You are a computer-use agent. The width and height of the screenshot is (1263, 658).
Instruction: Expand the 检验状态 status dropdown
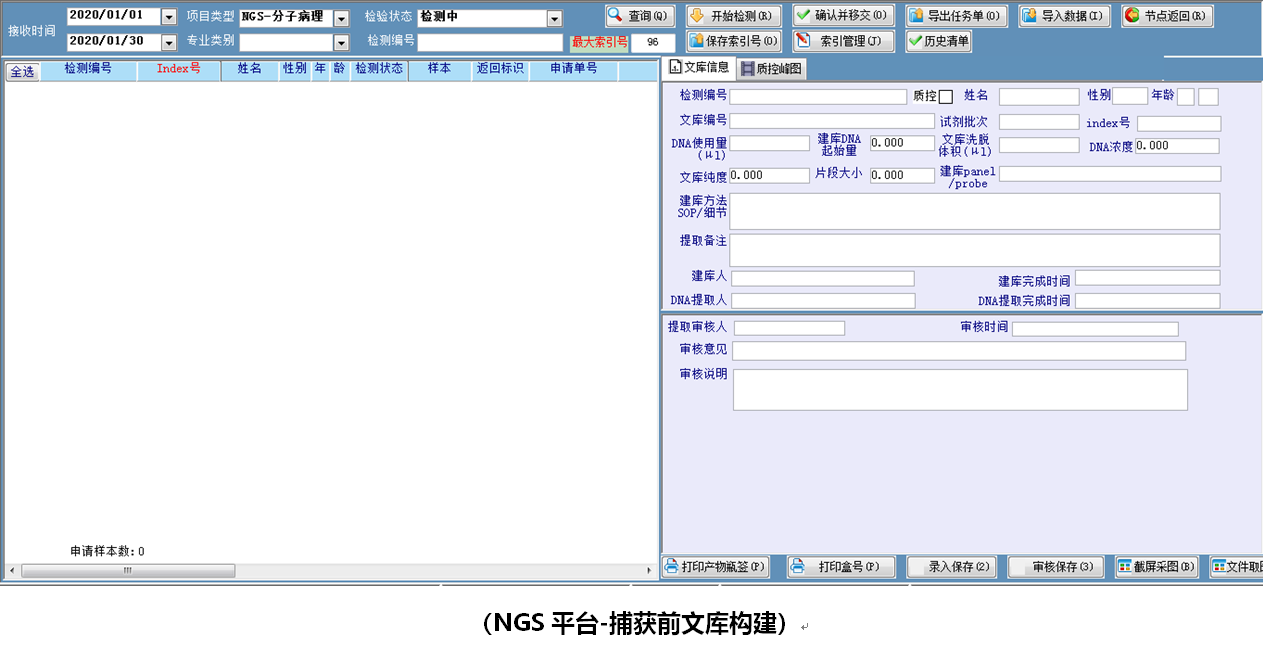pos(553,17)
